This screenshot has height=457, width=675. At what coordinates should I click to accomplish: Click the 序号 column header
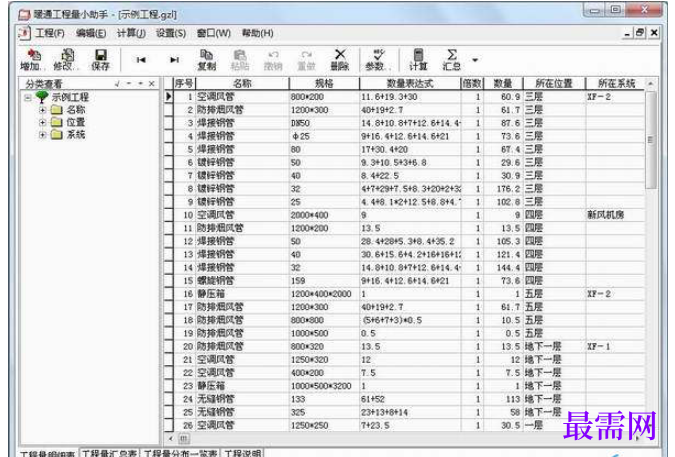tap(184, 83)
